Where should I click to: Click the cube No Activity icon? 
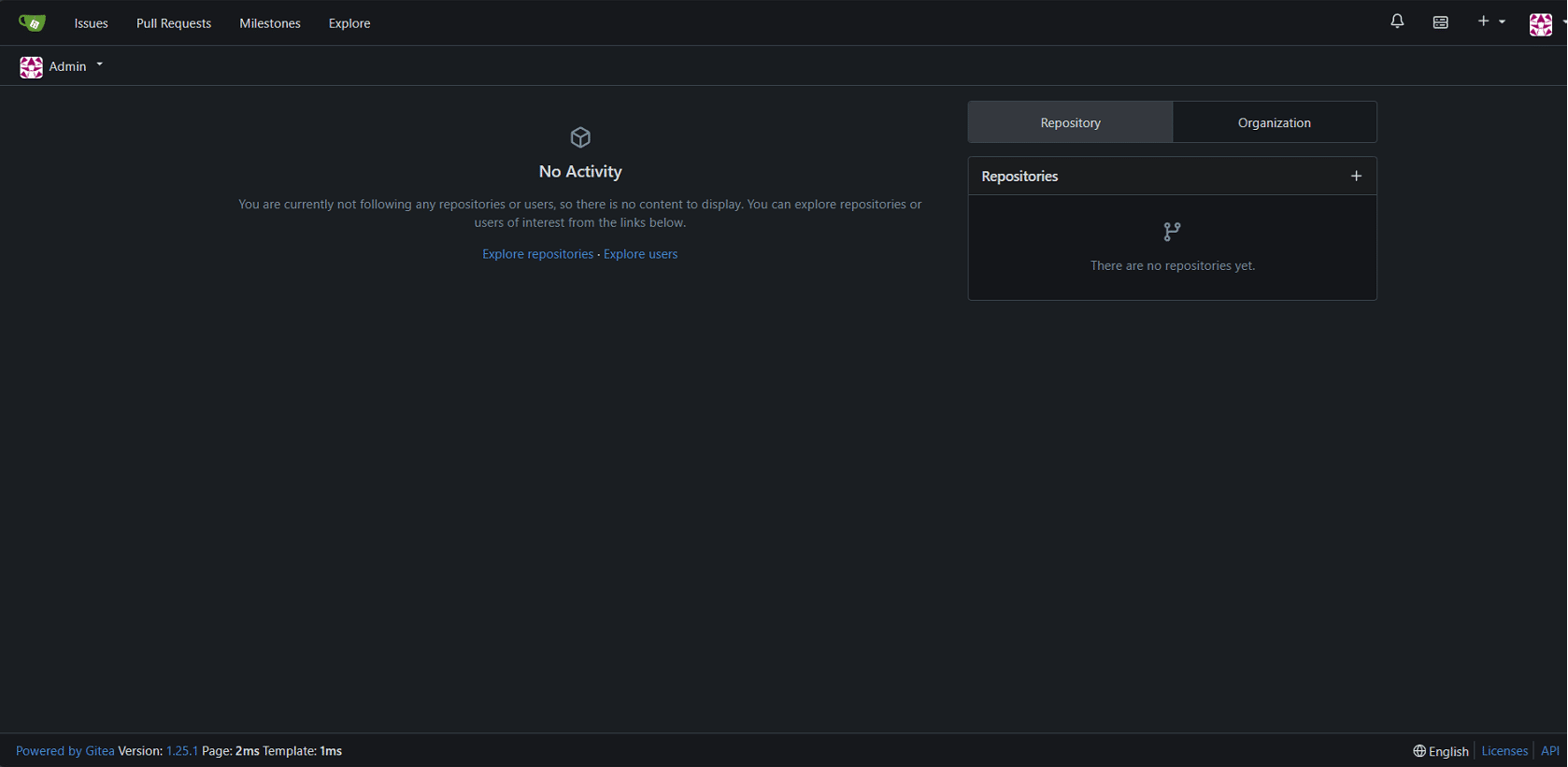580,137
